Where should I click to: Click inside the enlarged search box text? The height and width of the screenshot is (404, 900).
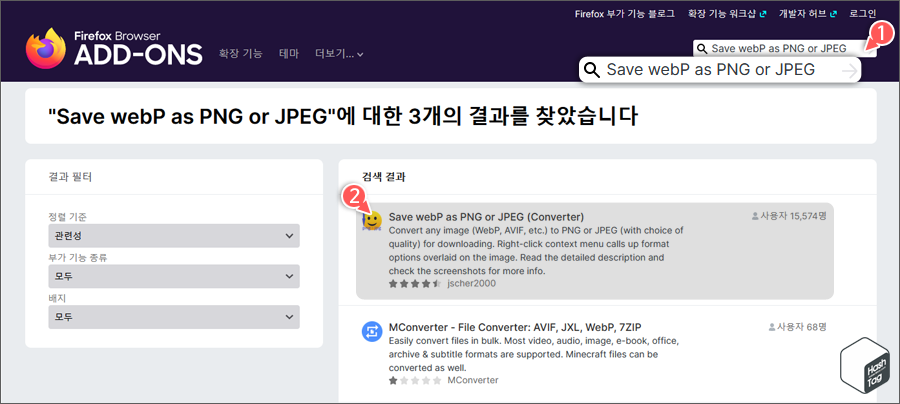tap(711, 70)
